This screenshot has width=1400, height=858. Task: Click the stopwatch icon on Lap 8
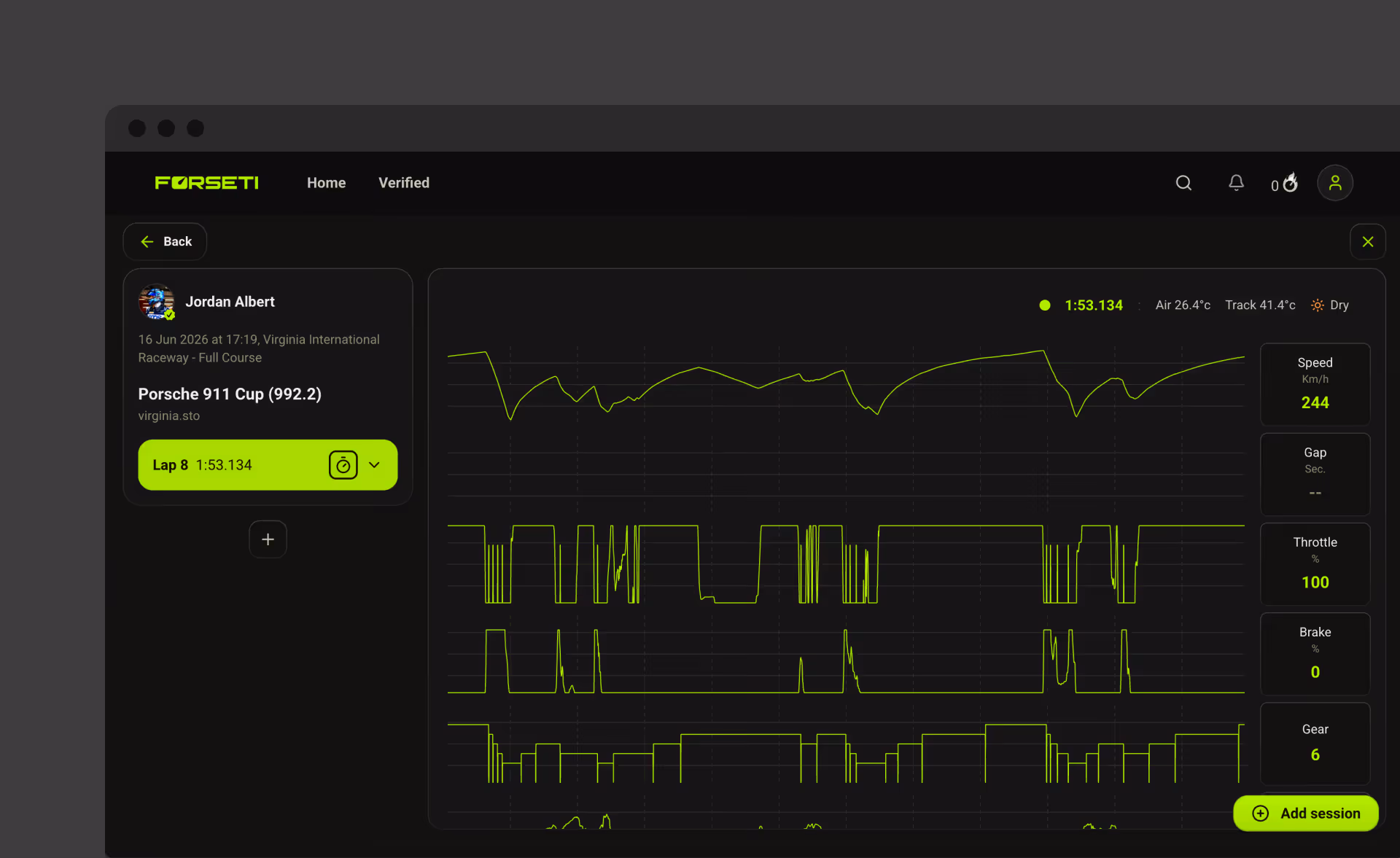coord(343,465)
